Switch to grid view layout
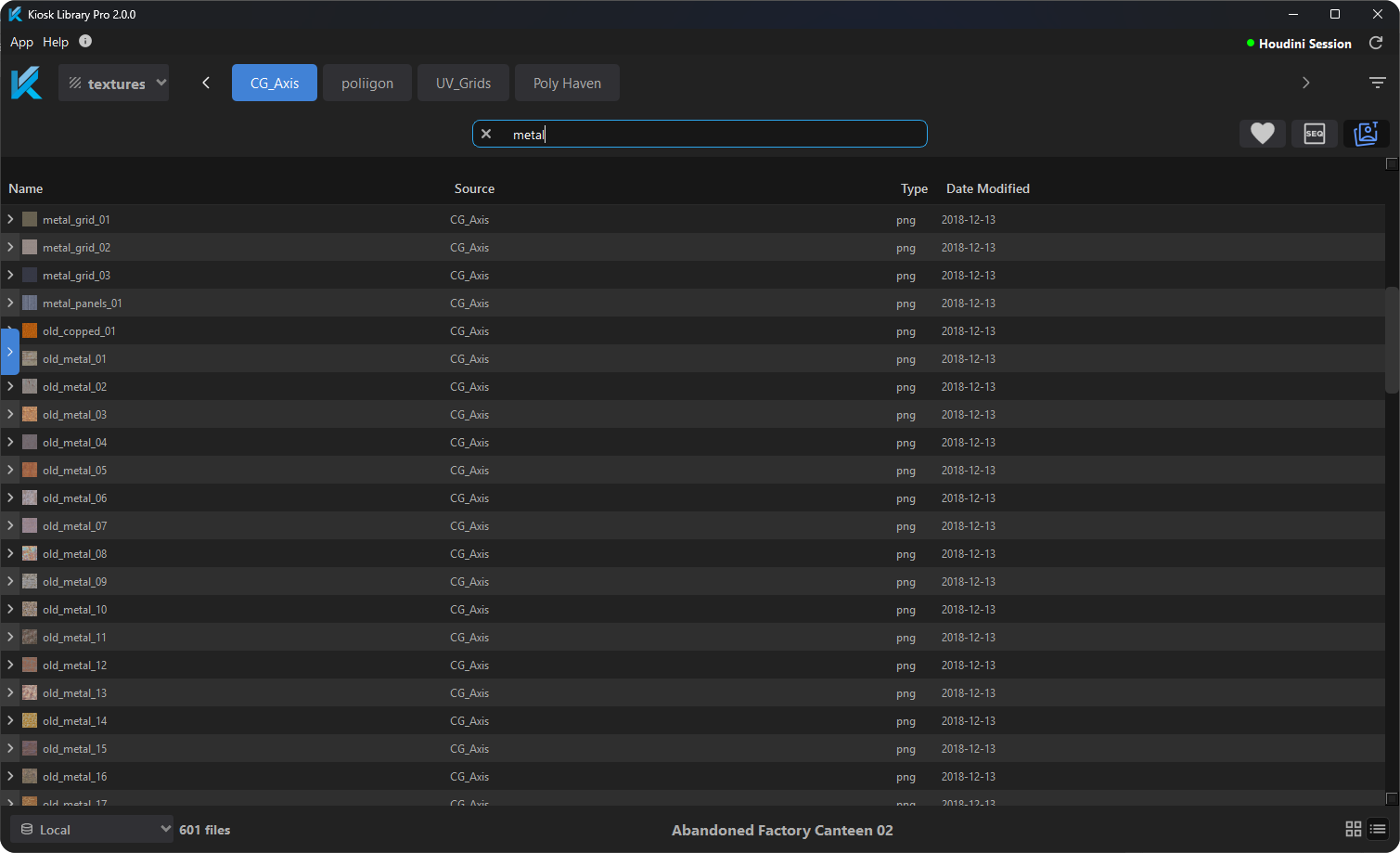The height and width of the screenshot is (853, 1400). point(1353,828)
